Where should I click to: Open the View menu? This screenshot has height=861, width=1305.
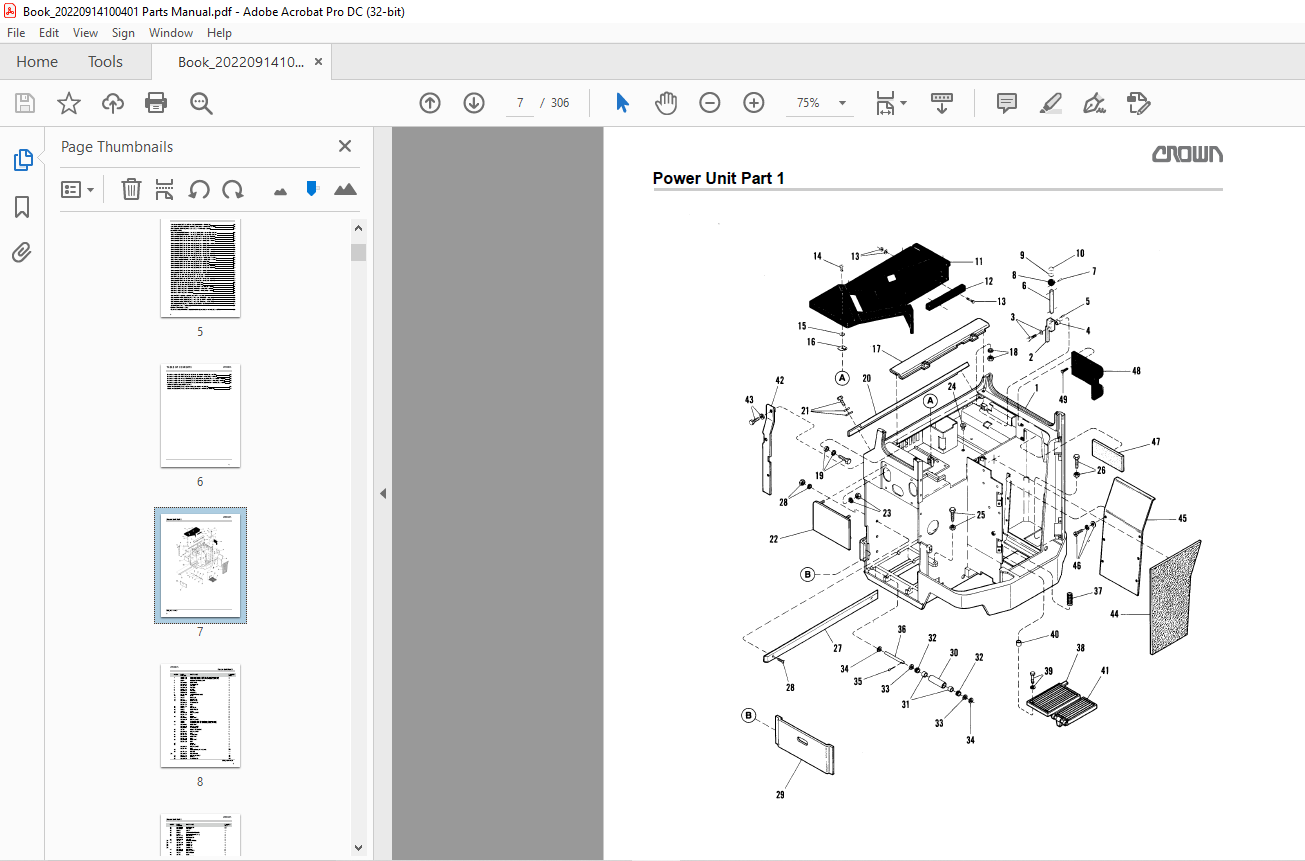coord(85,33)
